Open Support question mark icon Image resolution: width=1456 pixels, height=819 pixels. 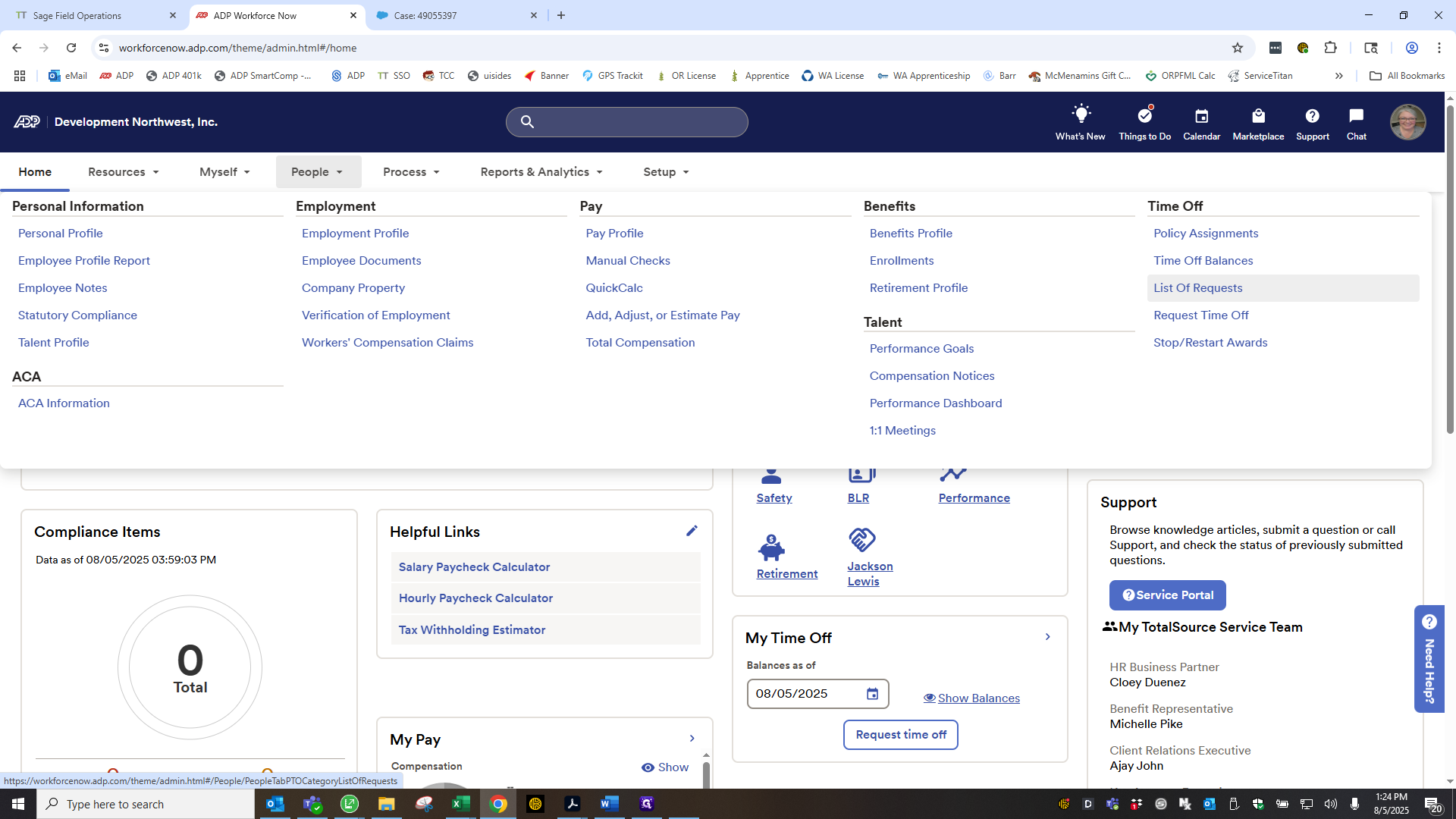(1313, 116)
